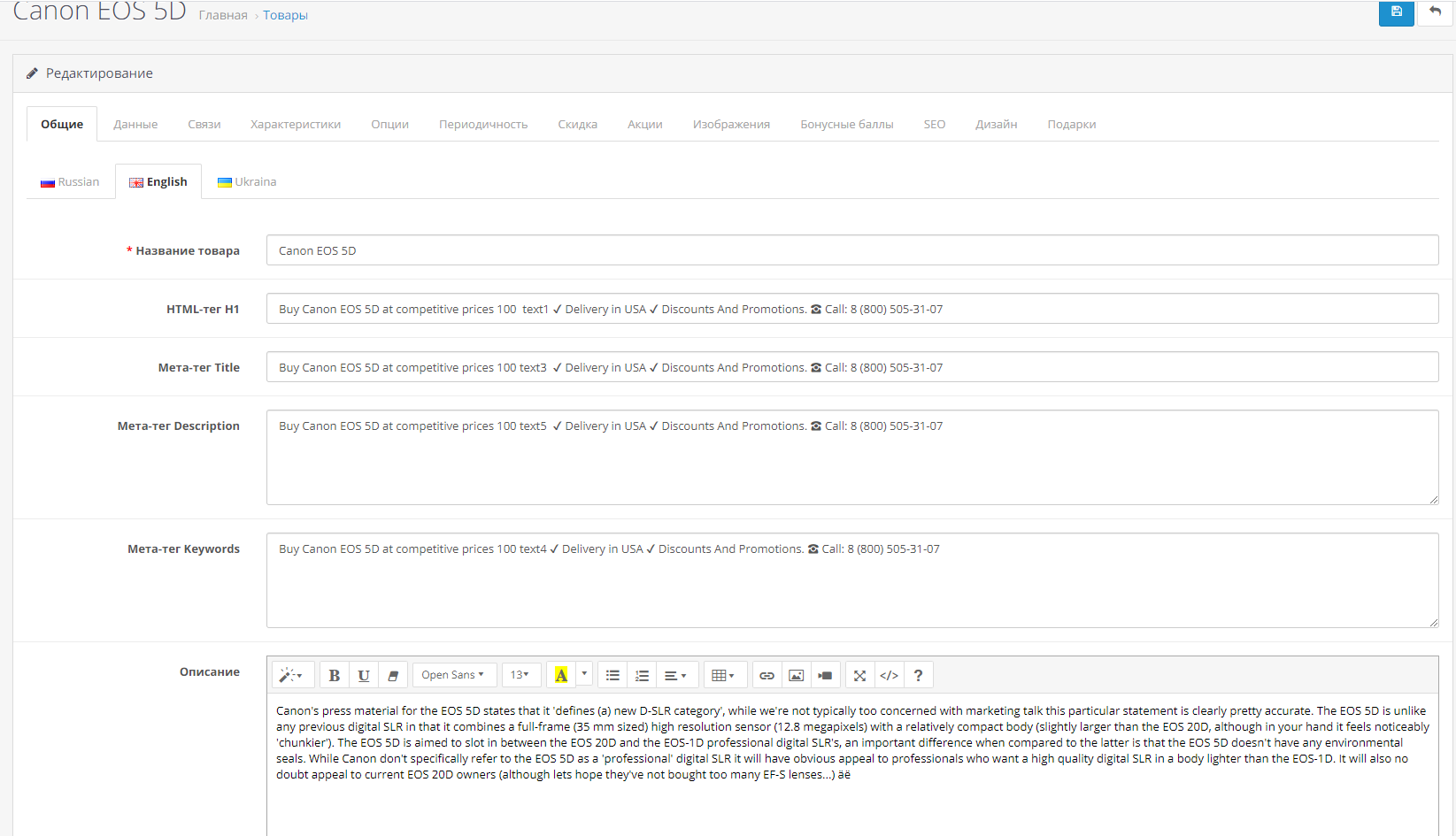
Task: Toggle fullscreen editor mode
Action: tap(859, 675)
